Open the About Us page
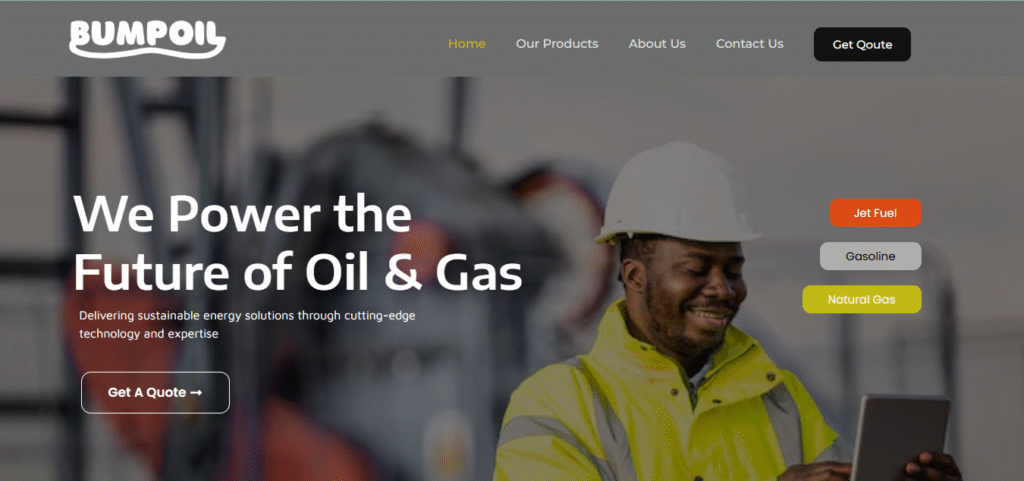 coord(657,44)
